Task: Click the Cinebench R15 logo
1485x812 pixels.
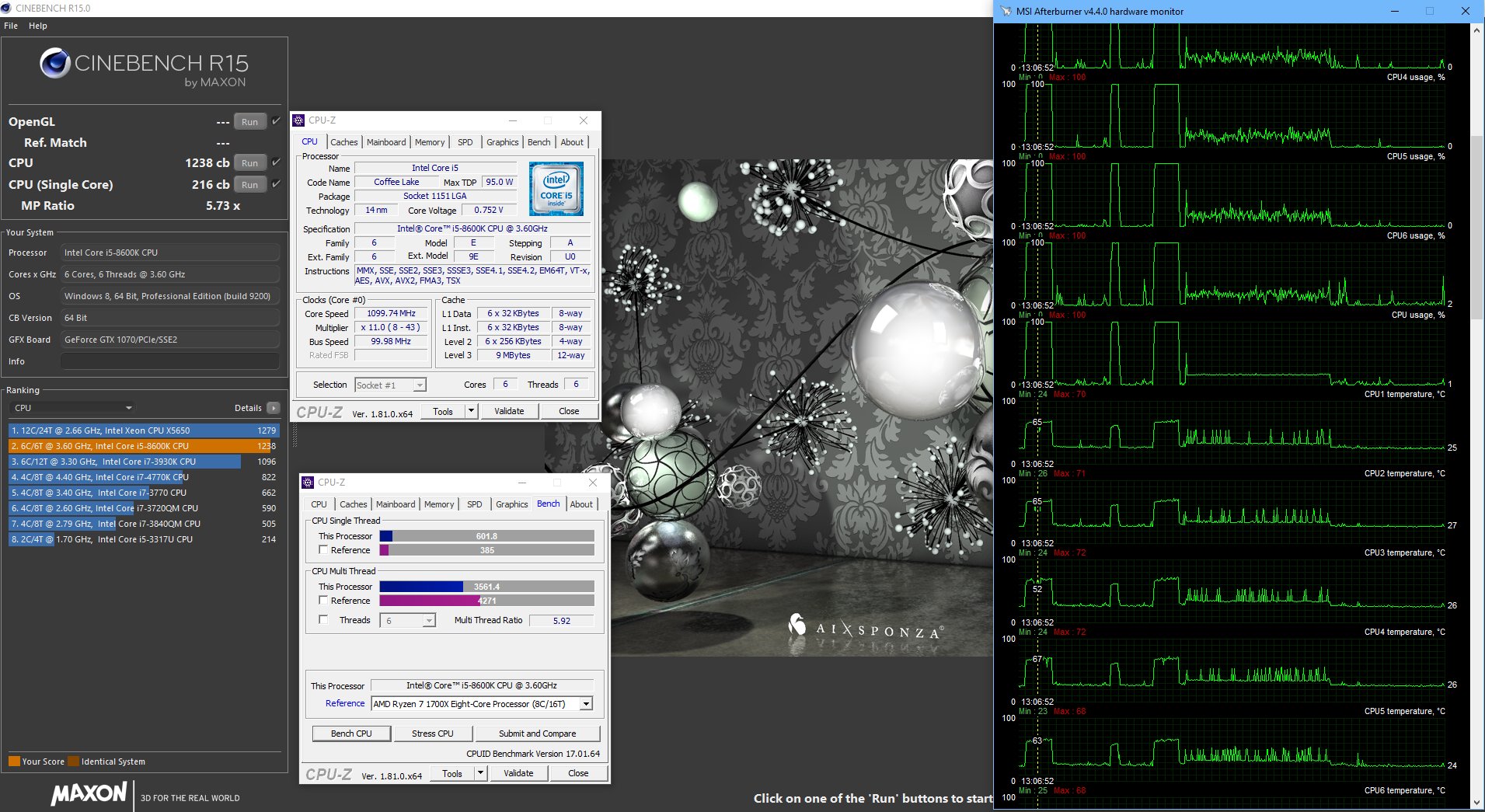Action: 144,64
